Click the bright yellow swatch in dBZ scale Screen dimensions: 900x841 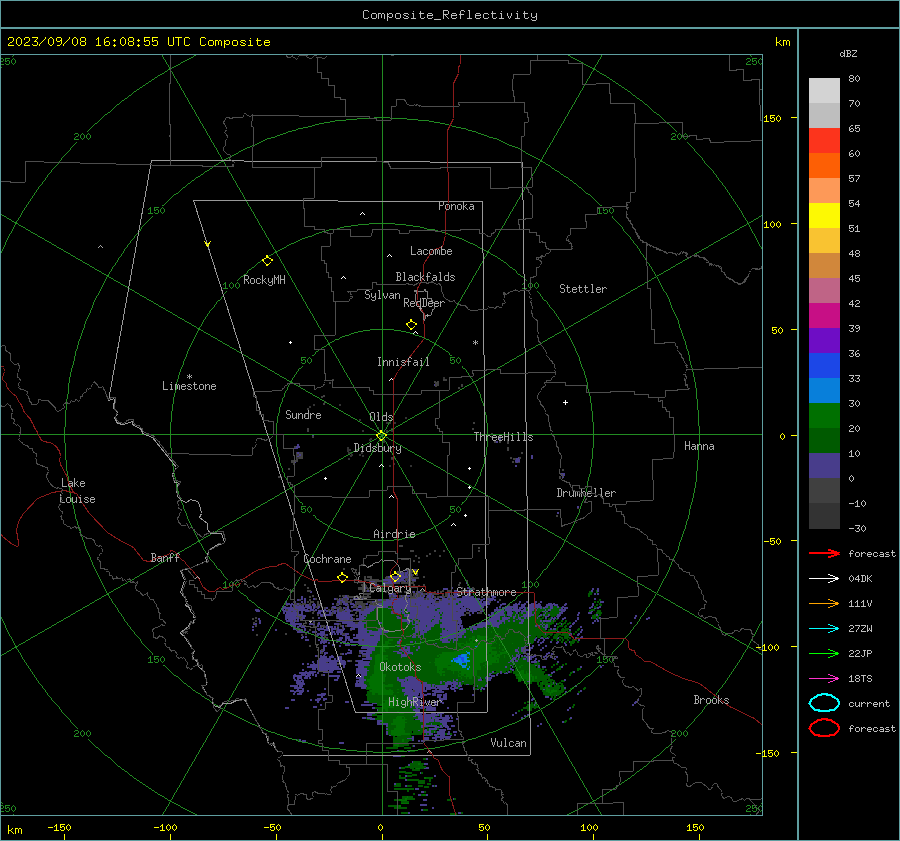824,216
